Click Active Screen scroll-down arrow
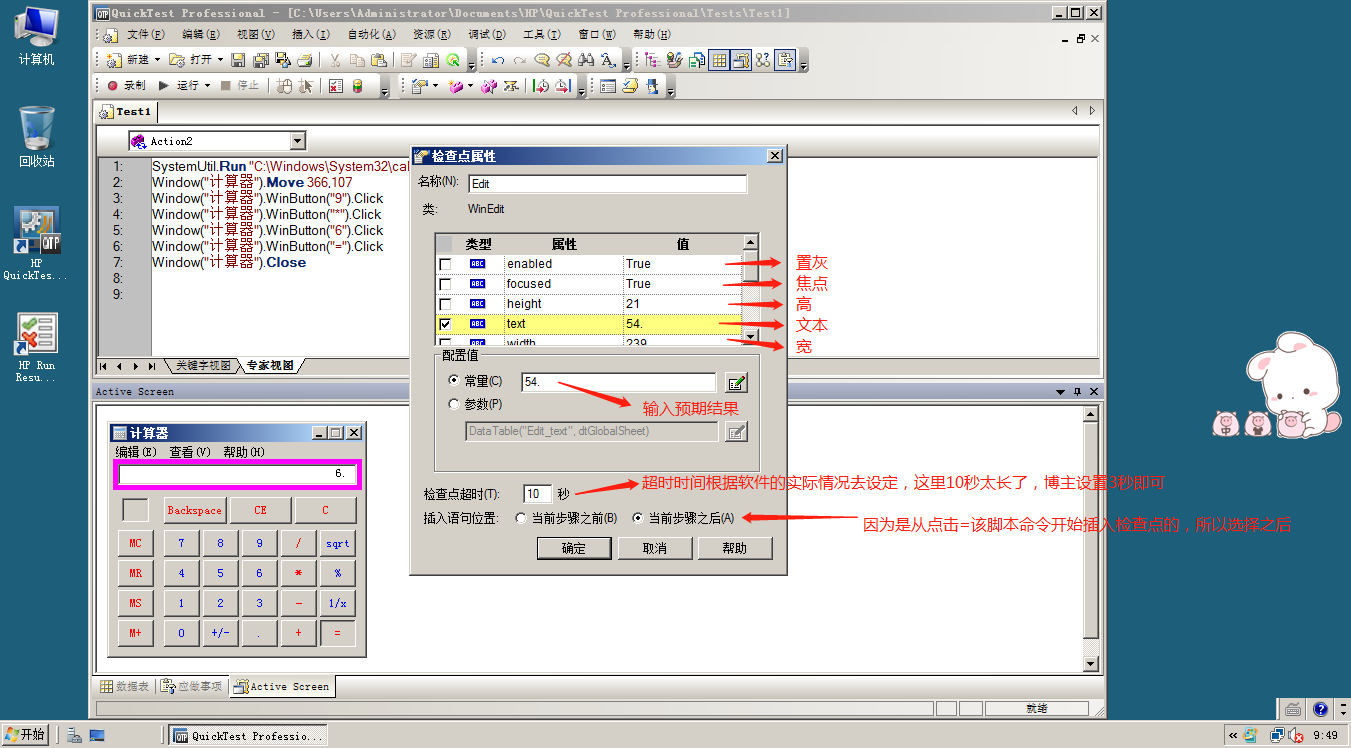This screenshot has width=1351, height=748. [1091, 664]
